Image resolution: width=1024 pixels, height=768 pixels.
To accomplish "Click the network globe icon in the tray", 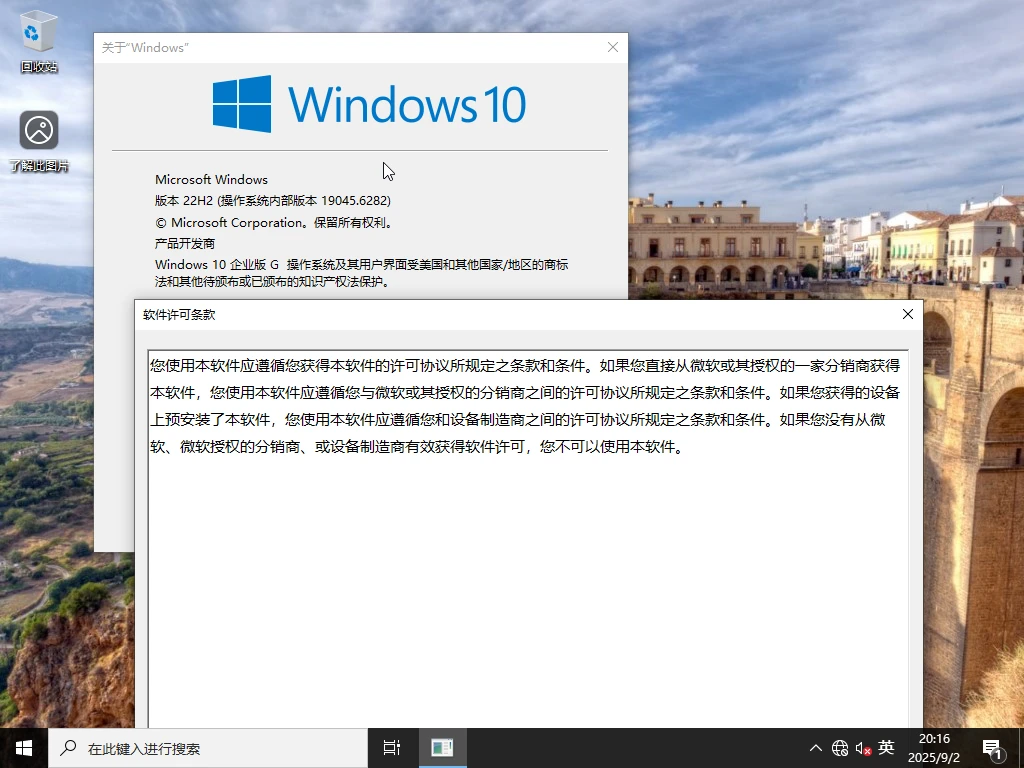I will tap(840, 747).
